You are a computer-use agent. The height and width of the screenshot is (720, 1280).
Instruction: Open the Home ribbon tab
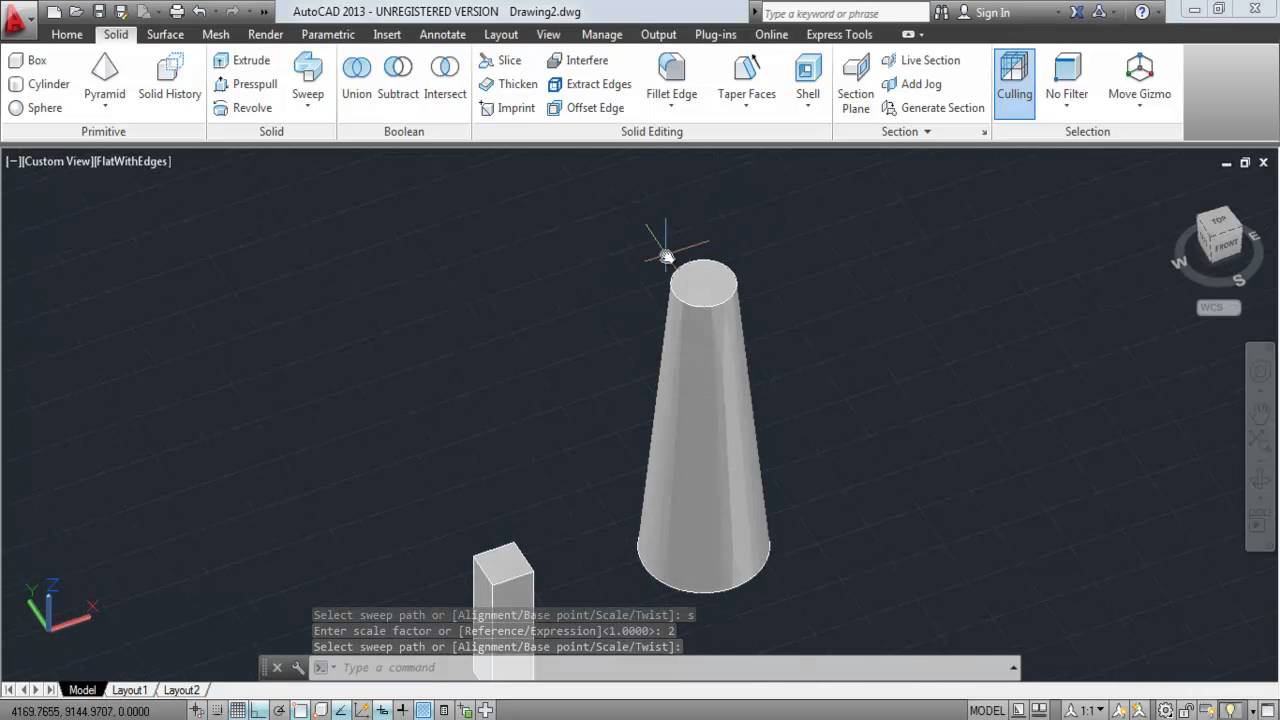[67, 34]
